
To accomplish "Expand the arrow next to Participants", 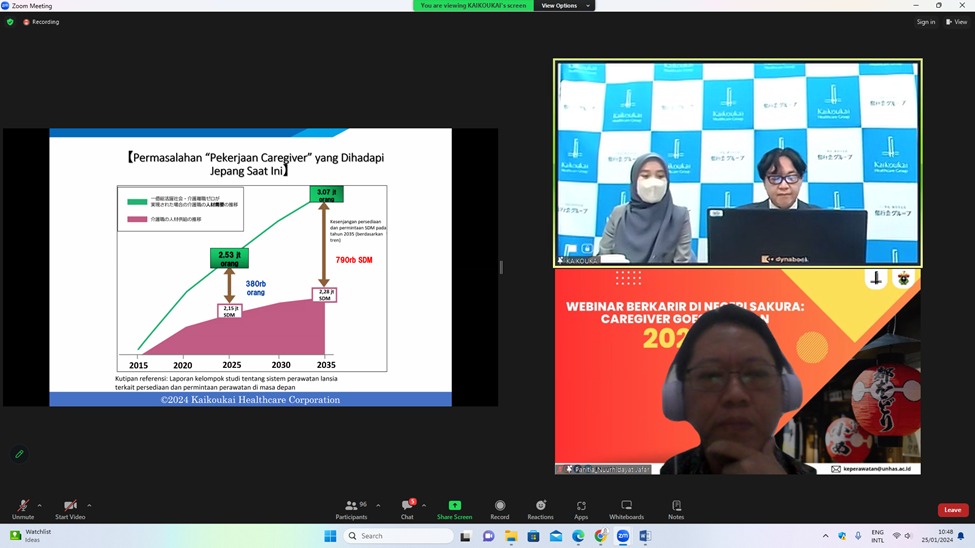I will tap(378, 505).
